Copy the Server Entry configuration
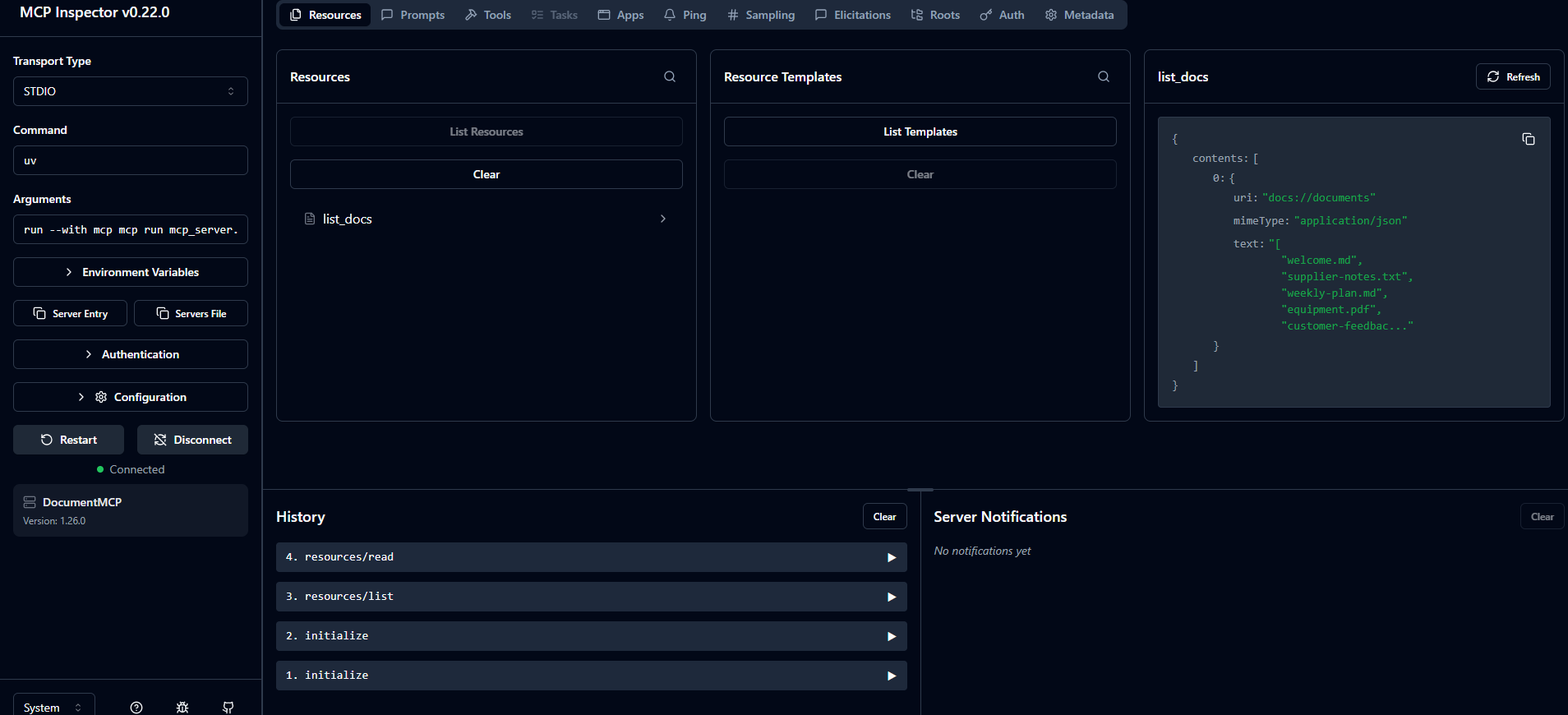The image size is (1568, 715). point(71,313)
